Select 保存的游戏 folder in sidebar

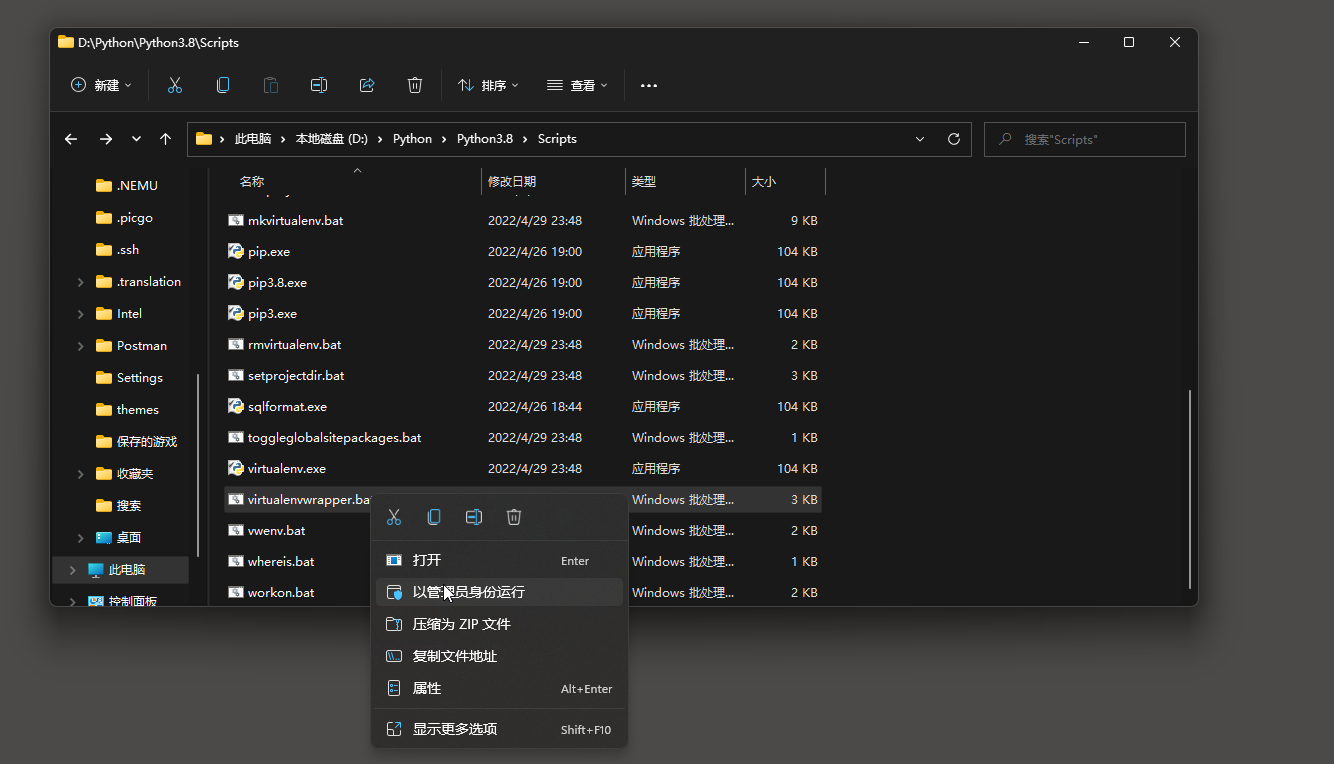pyautogui.click(x=121, y=442)
